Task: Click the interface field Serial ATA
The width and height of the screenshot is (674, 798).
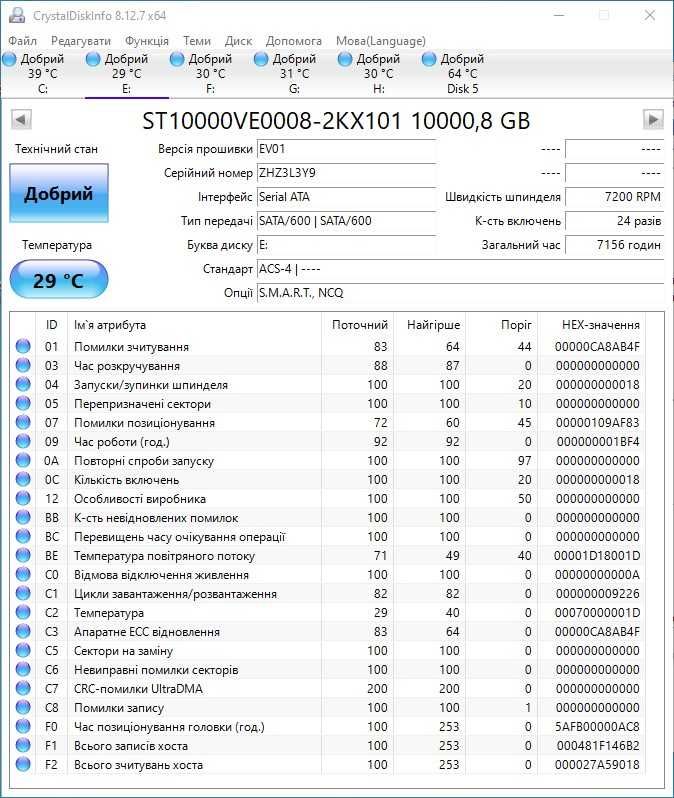Action: tap(346, 197)
